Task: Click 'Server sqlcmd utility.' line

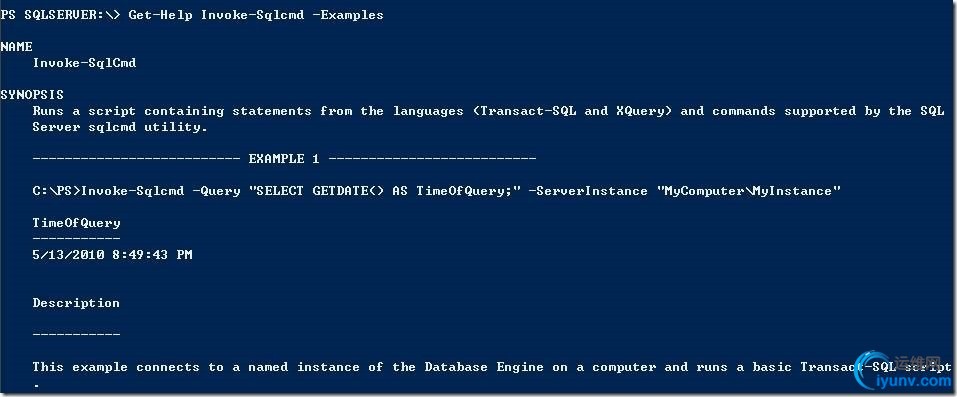Action: click(120, 127)
